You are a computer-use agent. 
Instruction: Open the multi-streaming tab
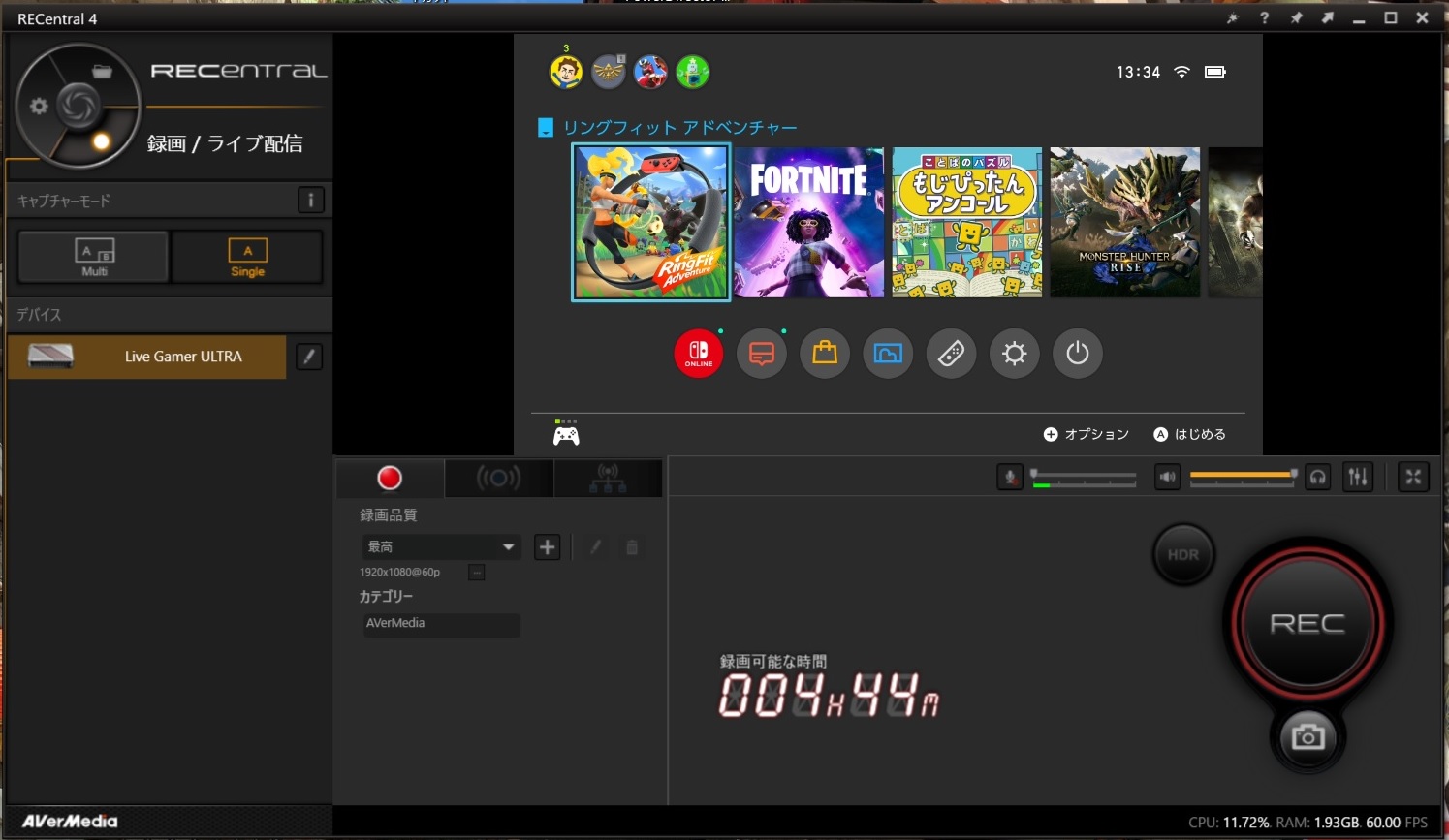click(x=608, y=478)
